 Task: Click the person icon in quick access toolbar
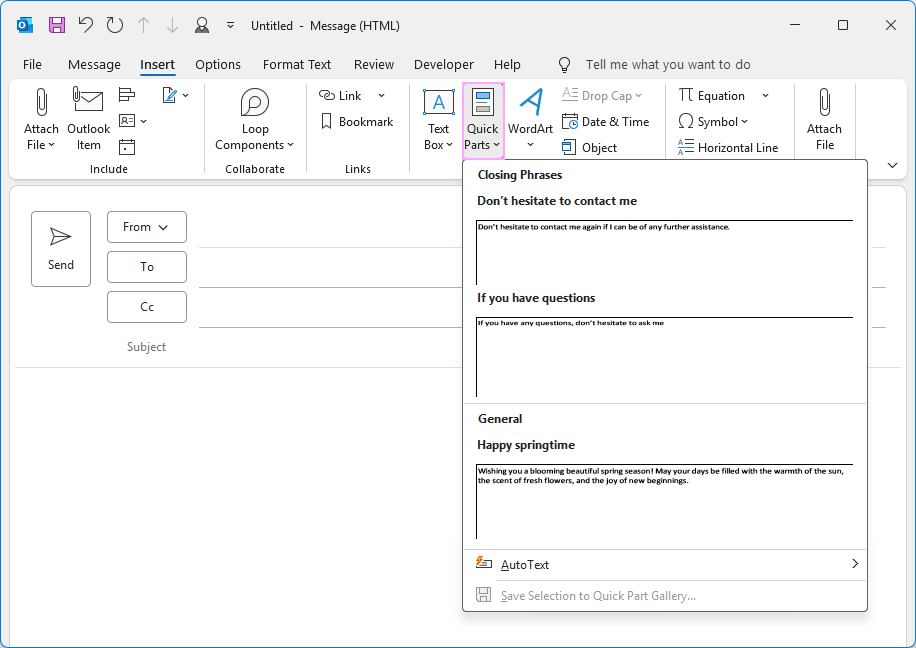coord(202,25)
